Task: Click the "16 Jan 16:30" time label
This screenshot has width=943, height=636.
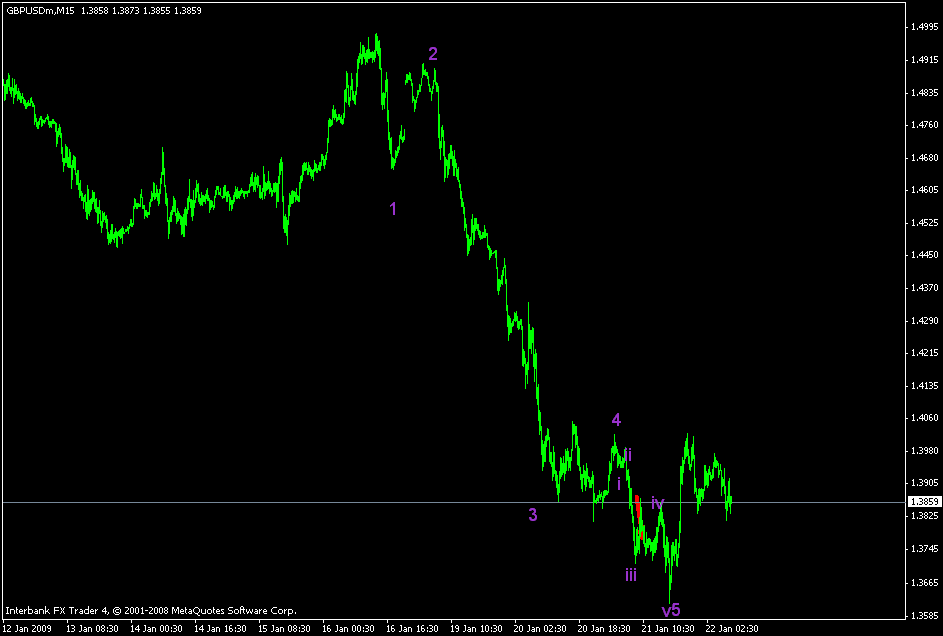Action: 412,629
